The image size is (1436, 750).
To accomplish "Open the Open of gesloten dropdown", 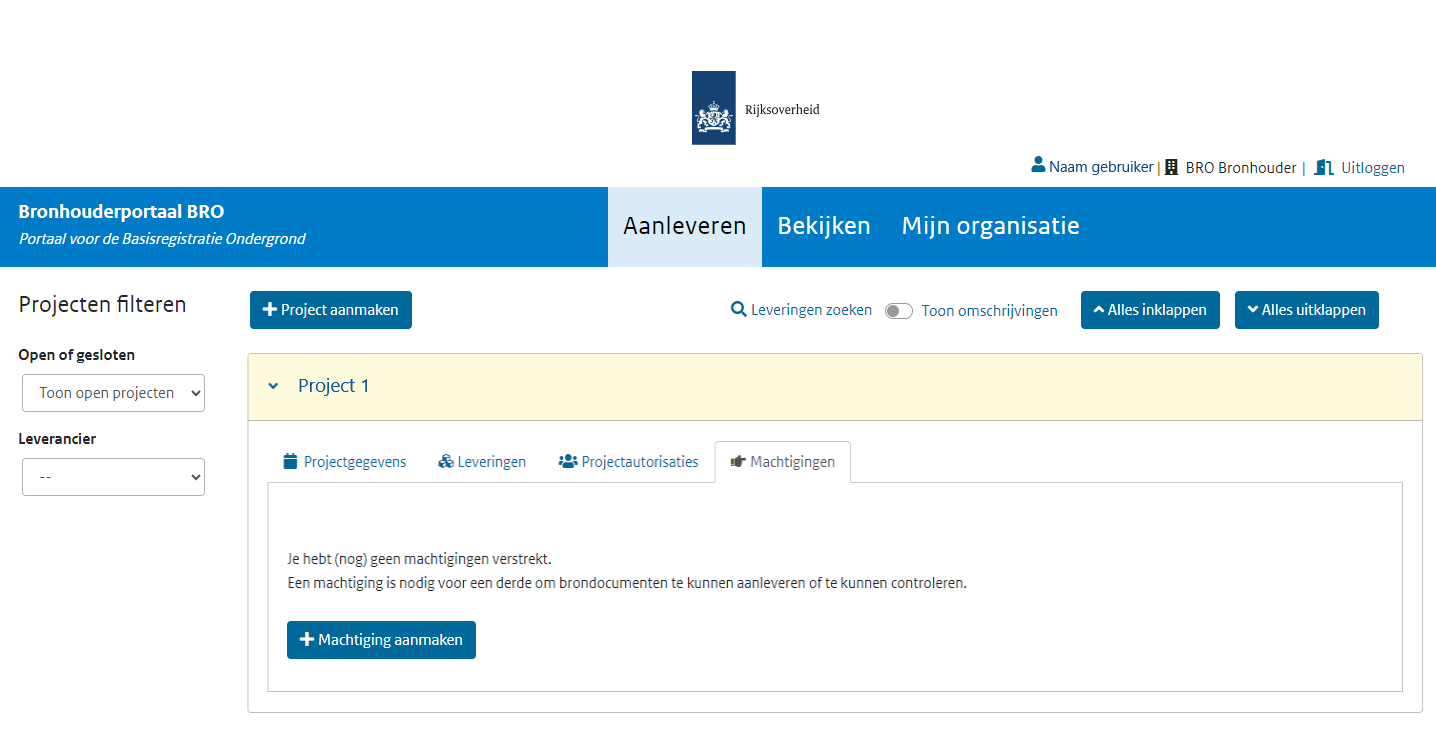I will coord(113,392).
